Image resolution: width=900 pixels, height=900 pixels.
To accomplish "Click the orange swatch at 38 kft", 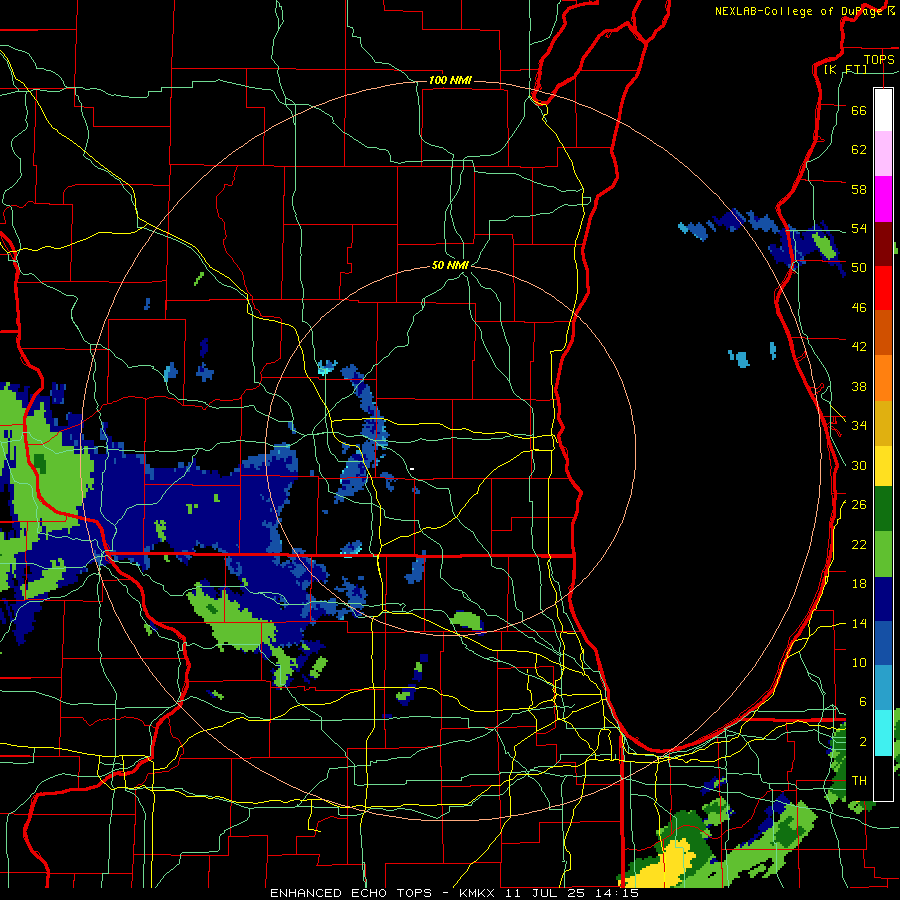I will (883, 378).
